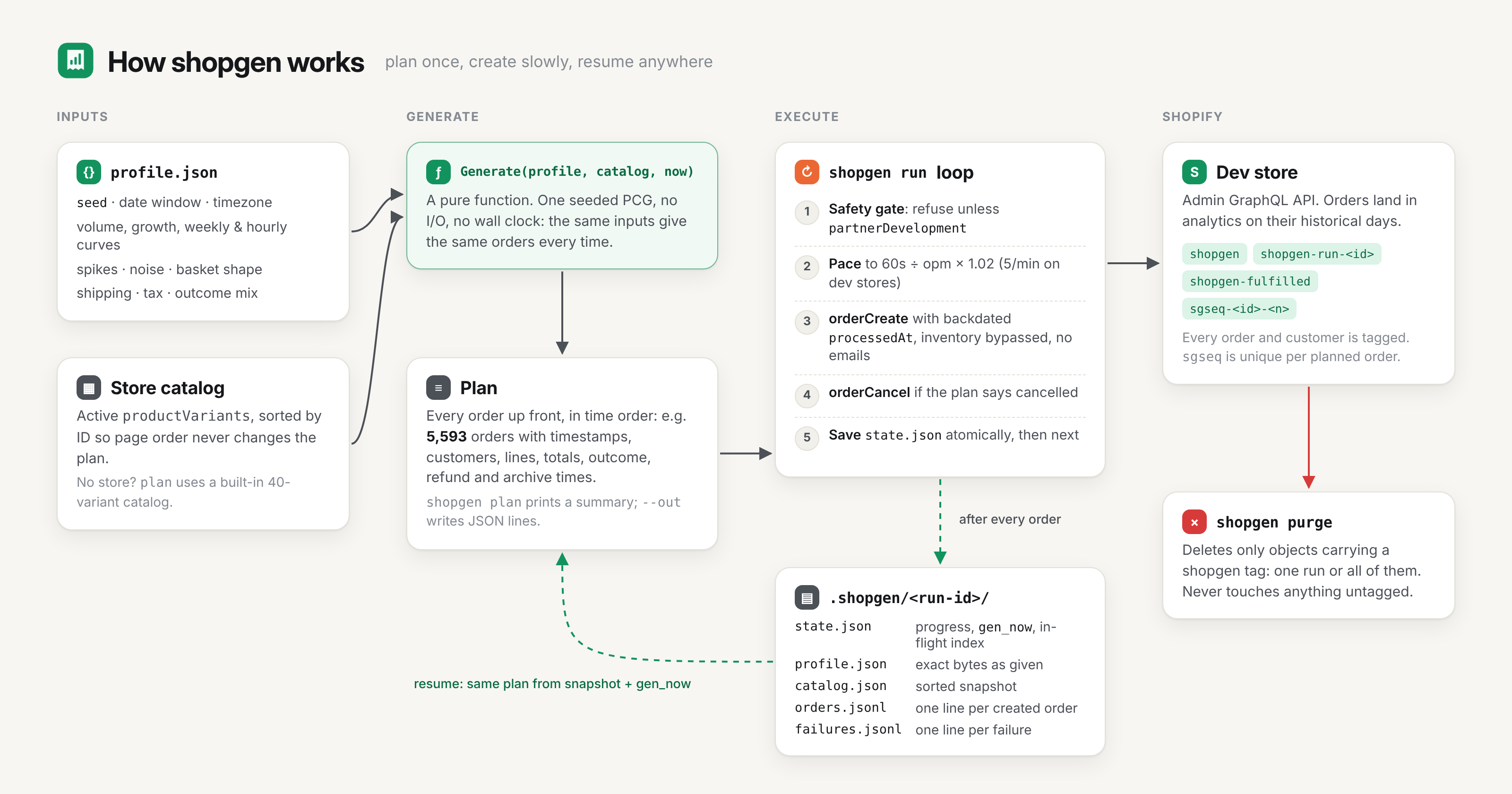Click the 5,593 orders figure in Plan
Image resolution: width=1512 pixels, height=794 pixels.
(x=446, y=436)
